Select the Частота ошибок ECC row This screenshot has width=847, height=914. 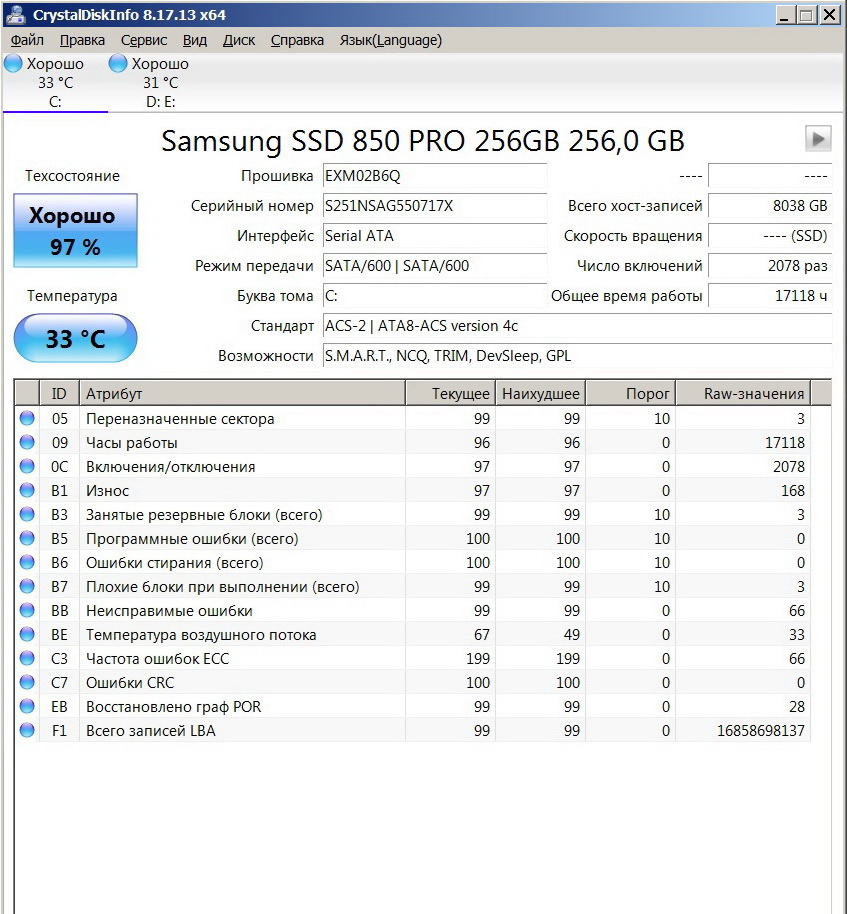[413, 659]
